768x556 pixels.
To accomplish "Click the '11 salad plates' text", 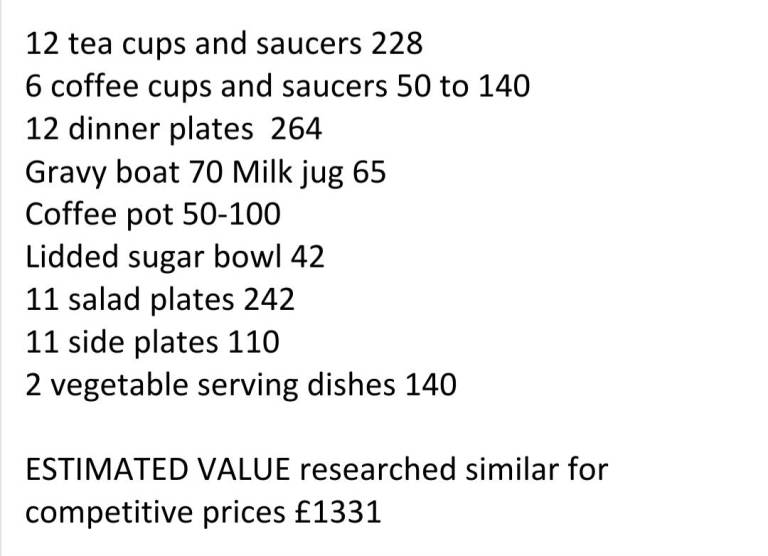I will (130, 301).
